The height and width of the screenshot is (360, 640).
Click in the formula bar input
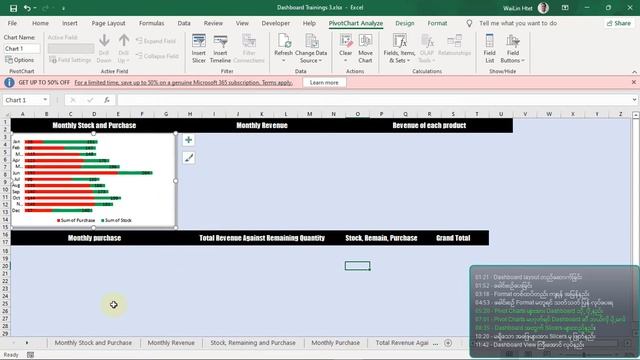(373, 100)
